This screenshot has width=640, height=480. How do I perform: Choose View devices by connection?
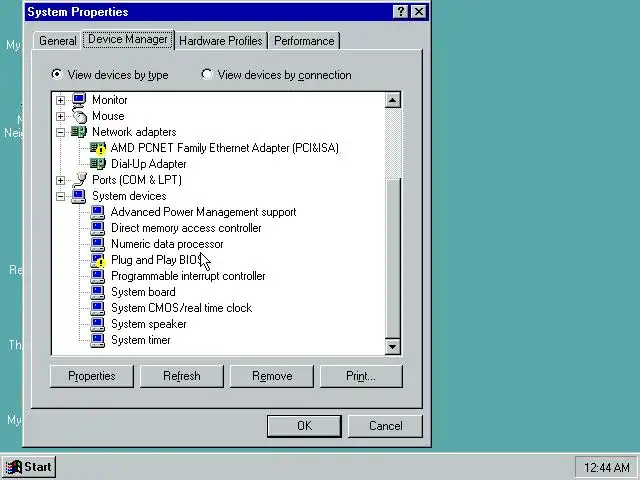pos(277,75)
